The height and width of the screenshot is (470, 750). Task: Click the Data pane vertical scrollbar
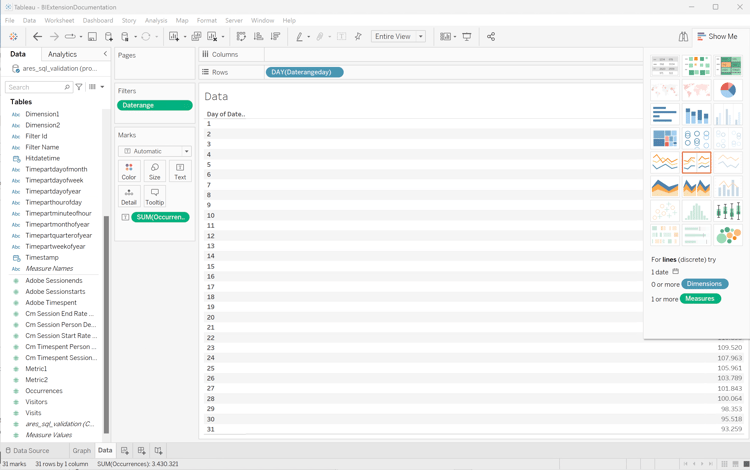pos(106,324)
